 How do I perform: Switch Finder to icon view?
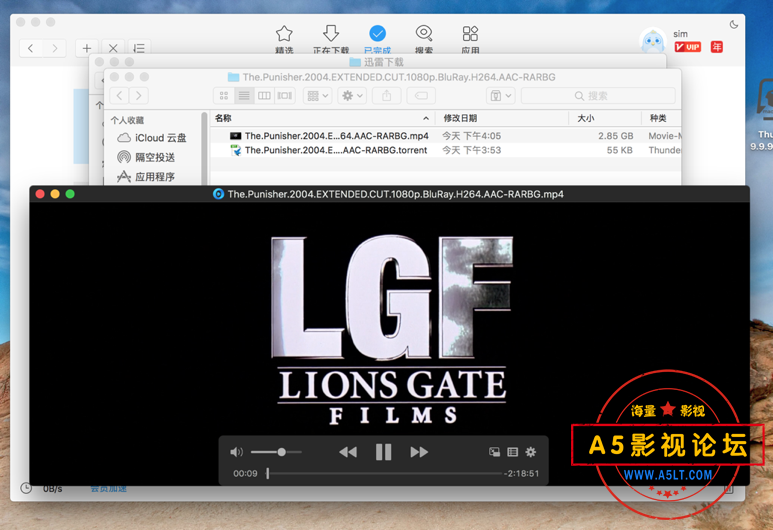(x=224, y=96)
